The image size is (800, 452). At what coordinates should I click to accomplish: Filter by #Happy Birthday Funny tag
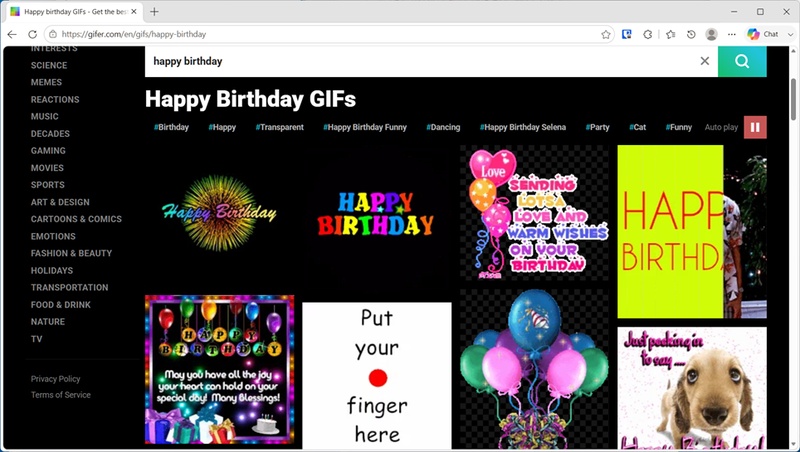[x=365, y=127]
